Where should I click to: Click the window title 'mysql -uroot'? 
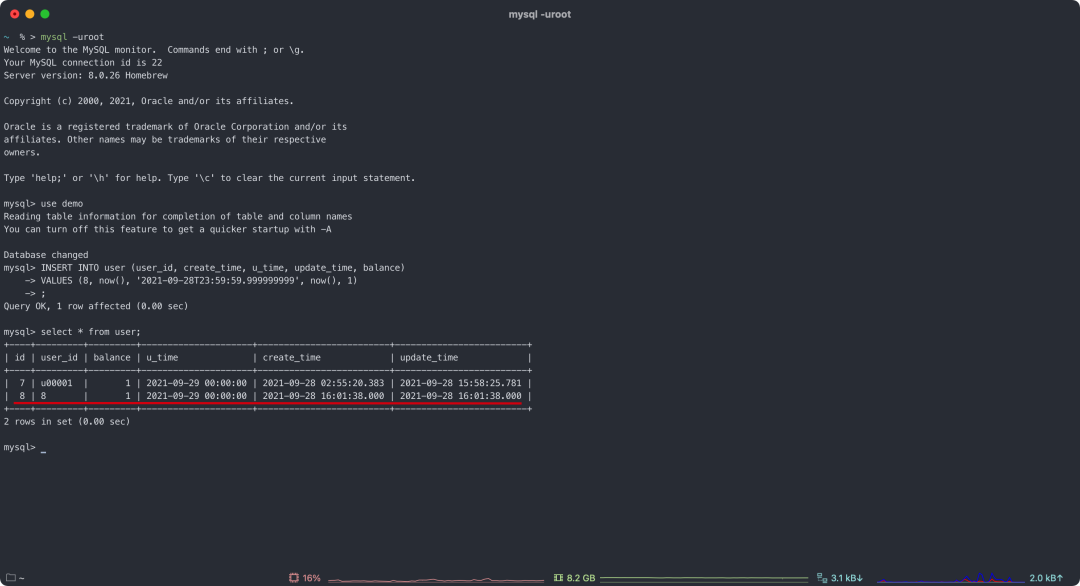pyautogui.click(x=540, y=14)
